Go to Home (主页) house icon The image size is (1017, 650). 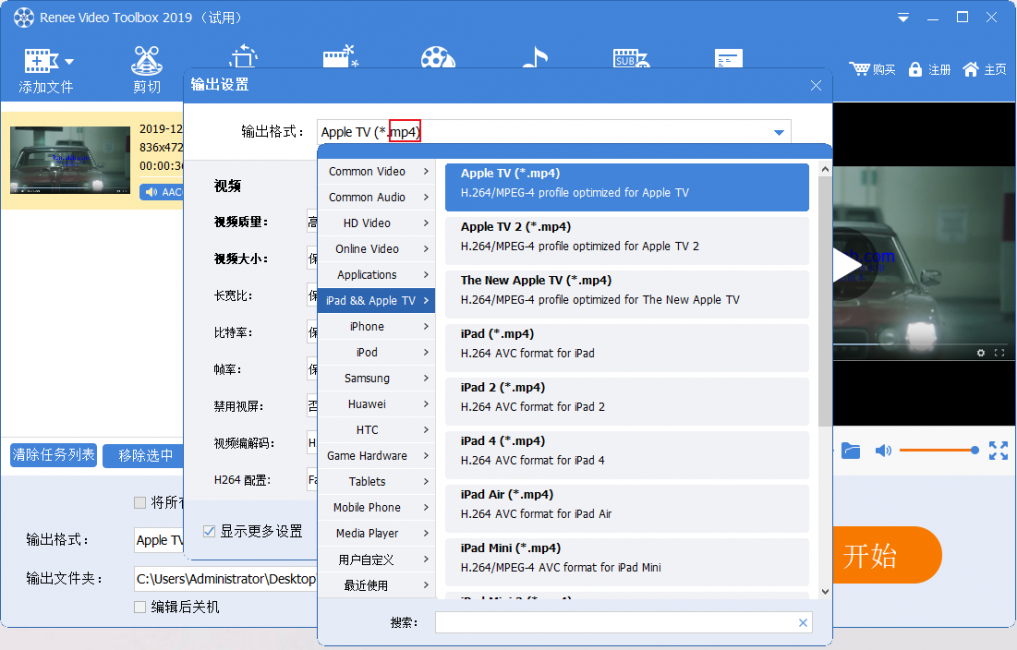coord(970,69)
